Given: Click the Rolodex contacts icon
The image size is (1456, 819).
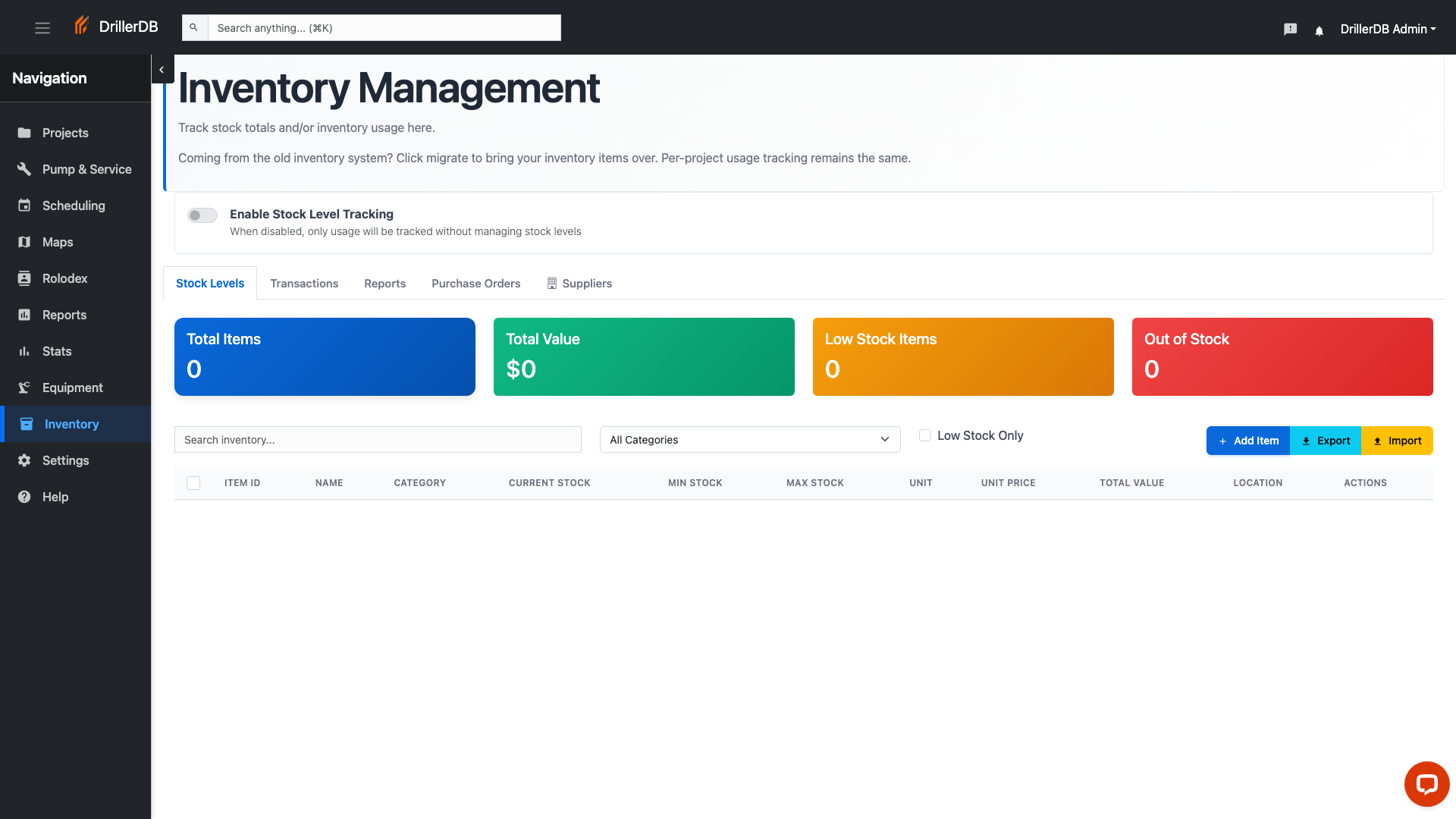Looking at the screenshot, I should click(x=24, y=278).
